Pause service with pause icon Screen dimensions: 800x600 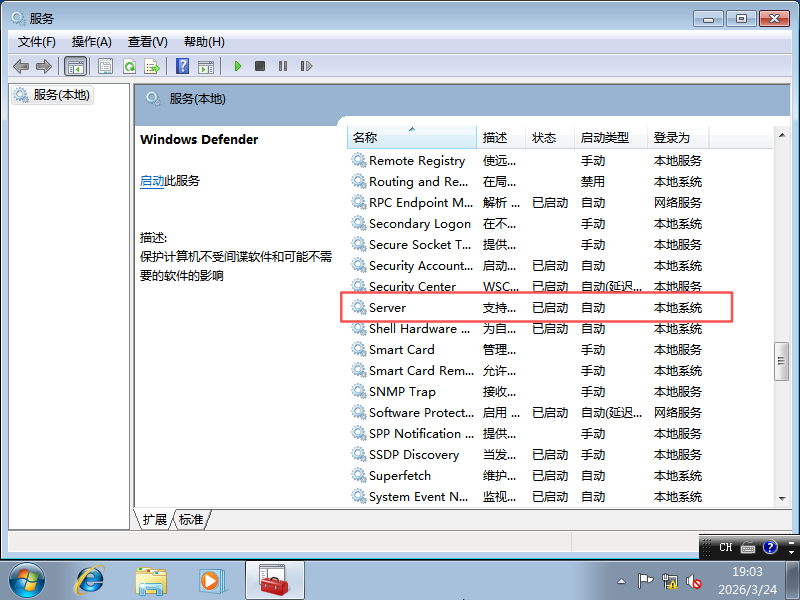click(283, 66)
